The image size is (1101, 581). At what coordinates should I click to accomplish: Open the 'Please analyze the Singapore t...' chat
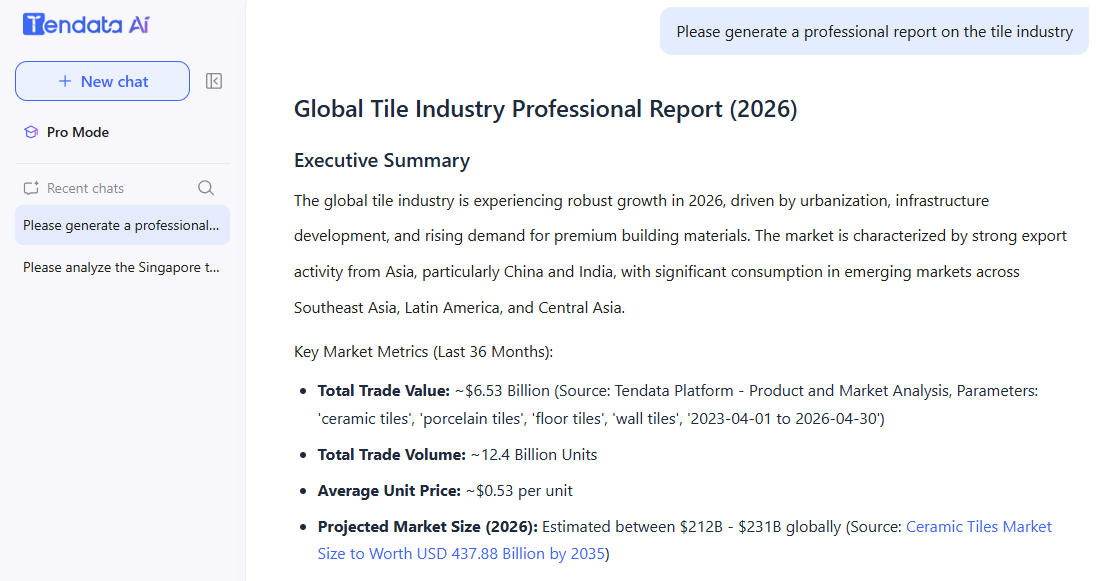coord(122,267)
